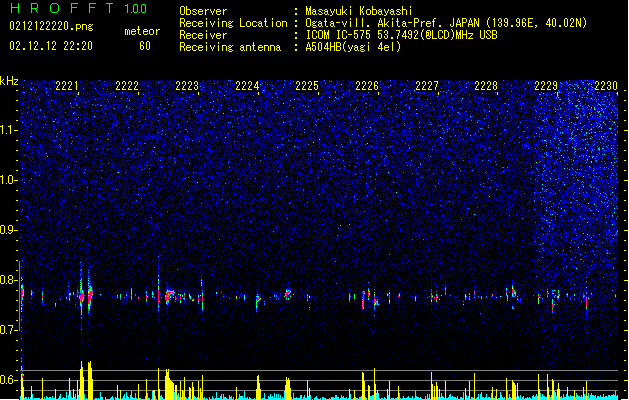629x400 pixels.
Task: Click the Ogata-vill. Akita-Pref. JAPAN location text
Action: point(446,23)
